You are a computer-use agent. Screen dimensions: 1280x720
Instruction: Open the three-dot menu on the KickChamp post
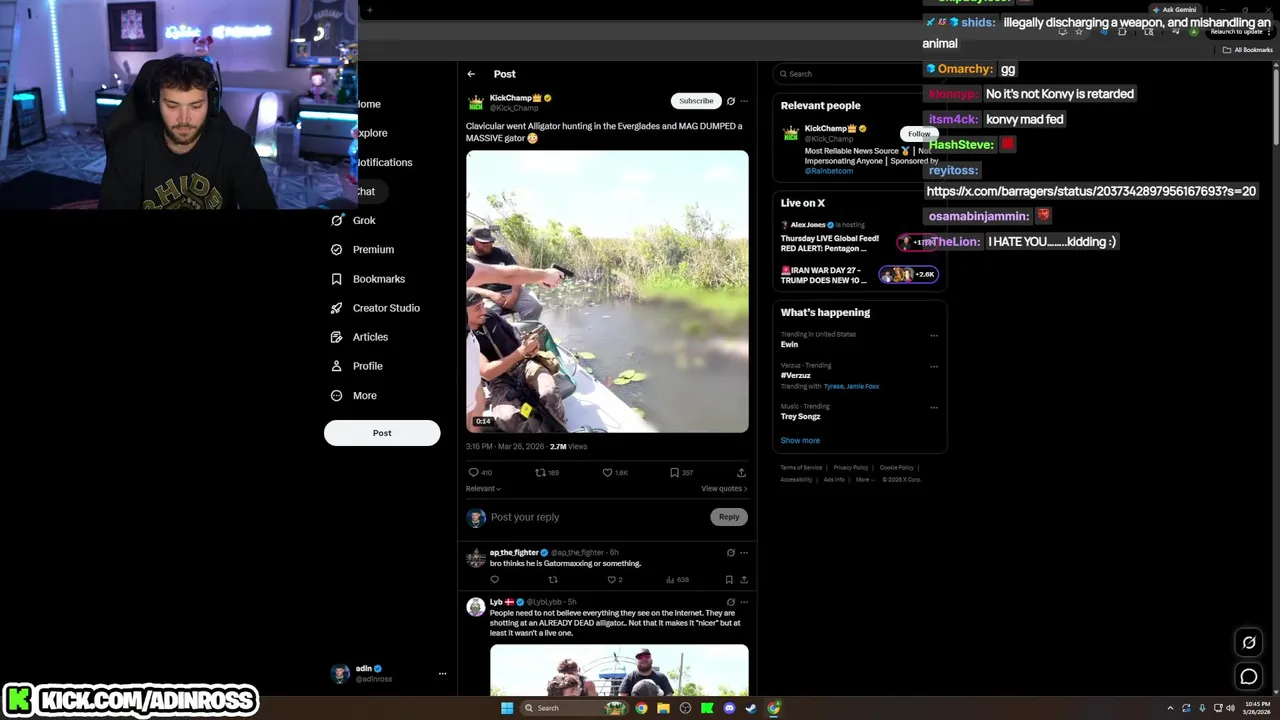[x=744, y=101]
